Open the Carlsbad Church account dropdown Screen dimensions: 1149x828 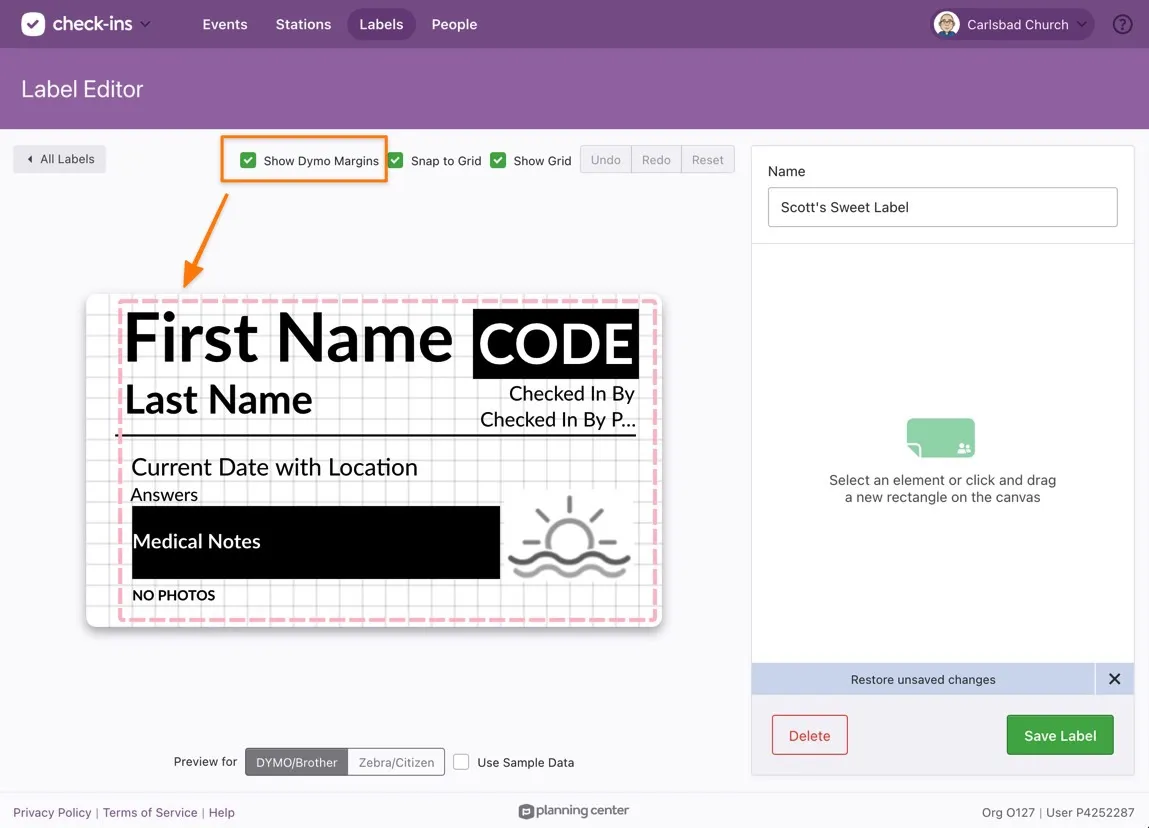pyautogui.click(x=1082, y=25)
